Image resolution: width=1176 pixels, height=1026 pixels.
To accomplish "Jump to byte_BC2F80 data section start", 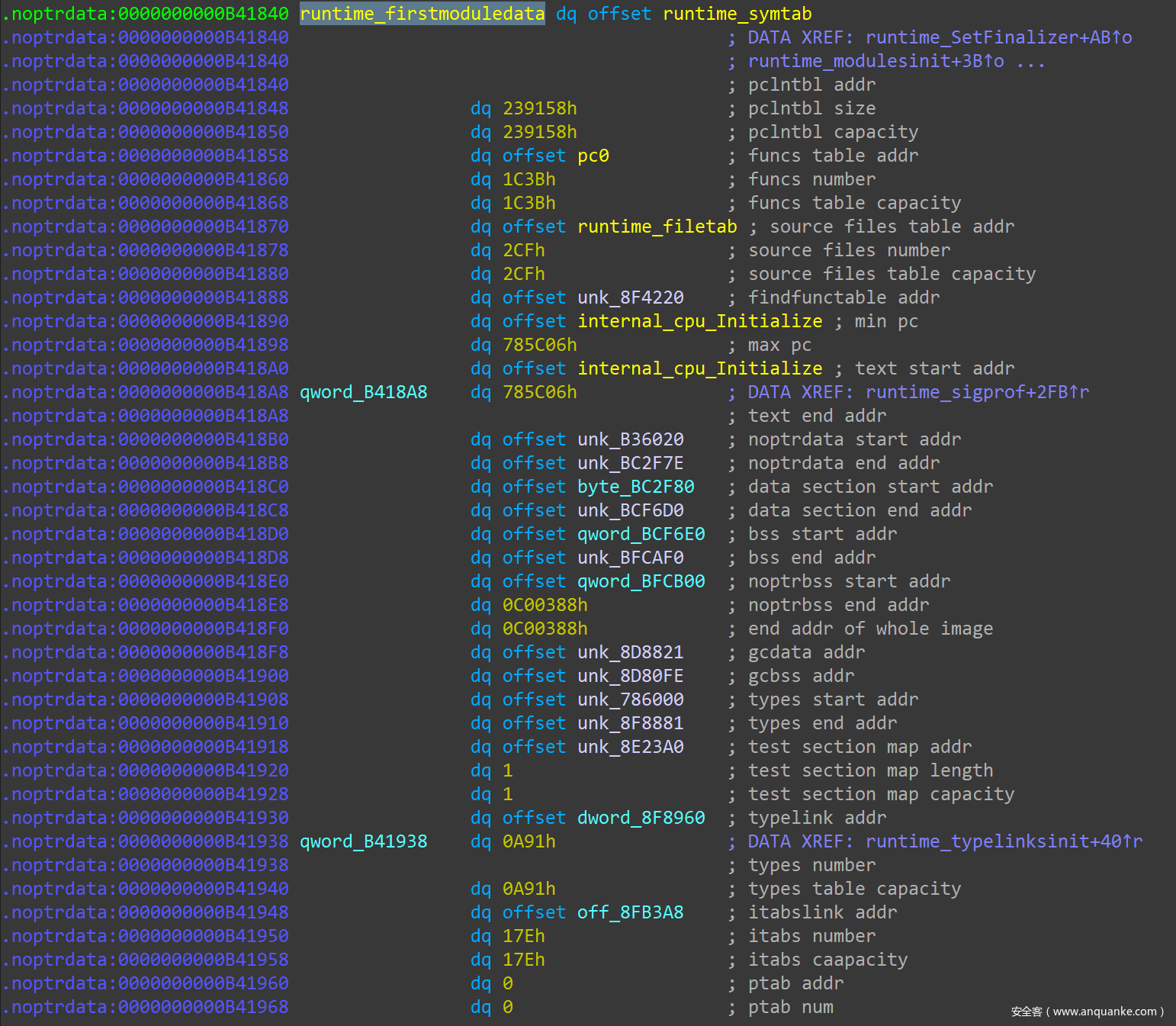I will coord(635,487).
